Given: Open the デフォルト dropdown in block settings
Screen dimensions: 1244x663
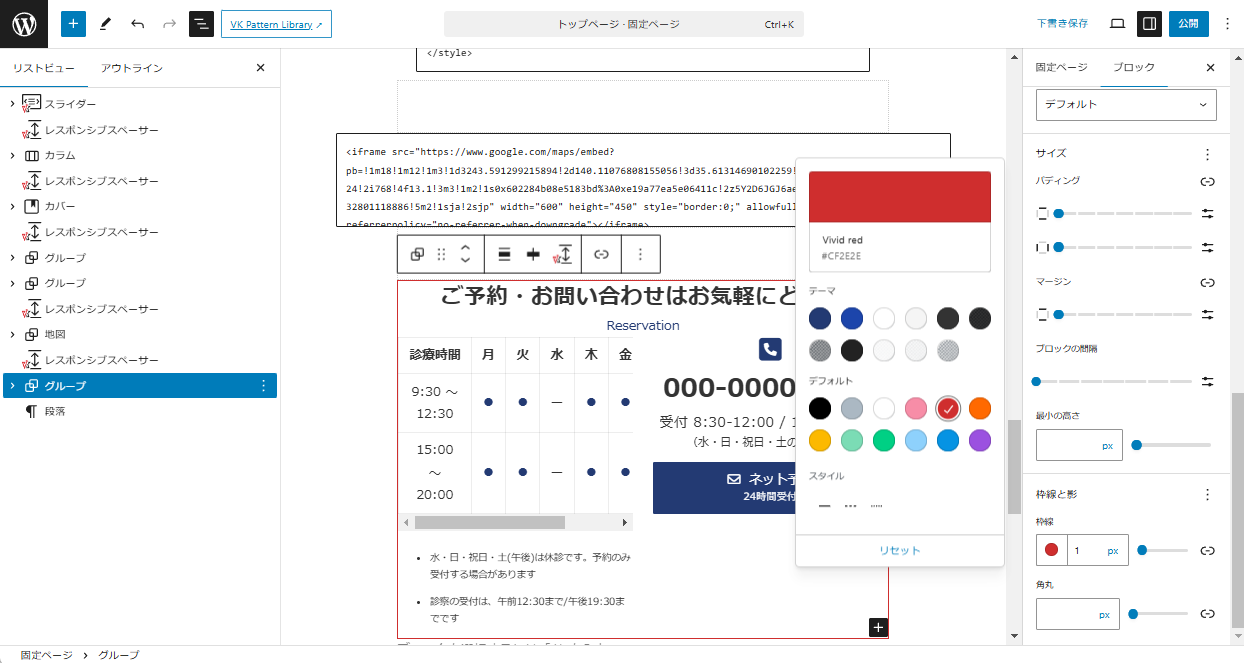Looking at the screenshot, I should coord(1126,104).
